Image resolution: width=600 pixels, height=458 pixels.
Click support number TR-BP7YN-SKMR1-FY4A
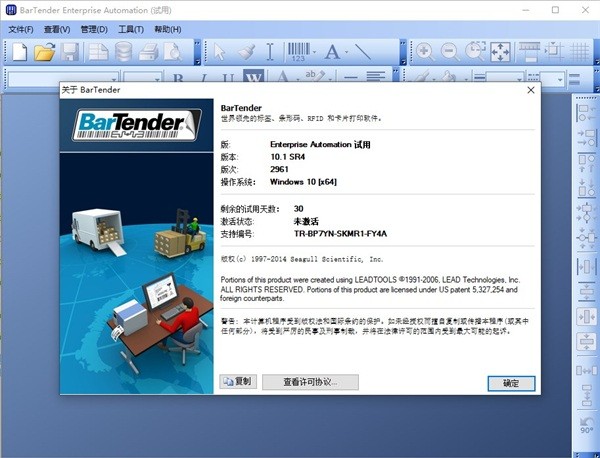click(340, 233)
